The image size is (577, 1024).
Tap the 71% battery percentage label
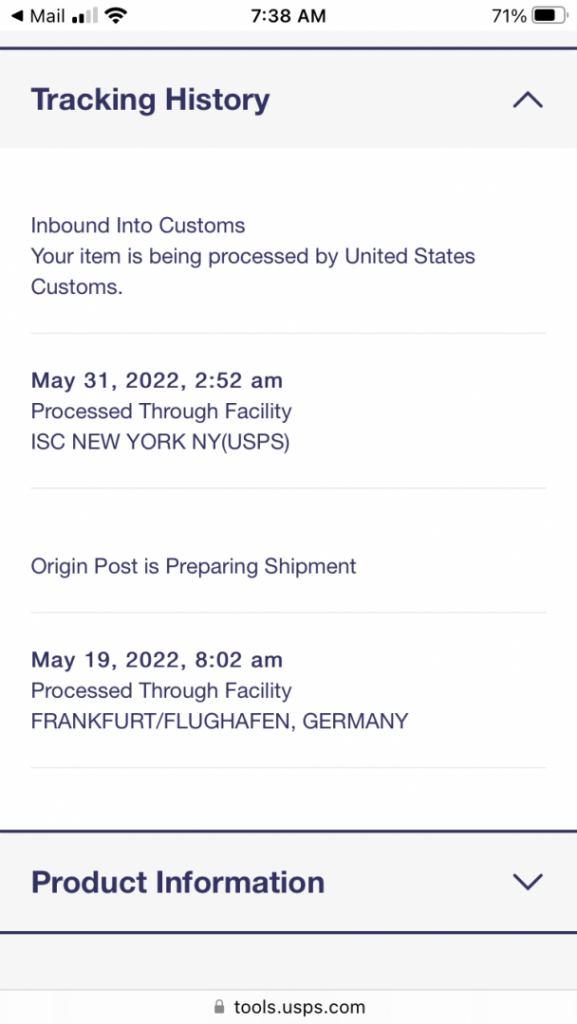click(x=509, y=16)
